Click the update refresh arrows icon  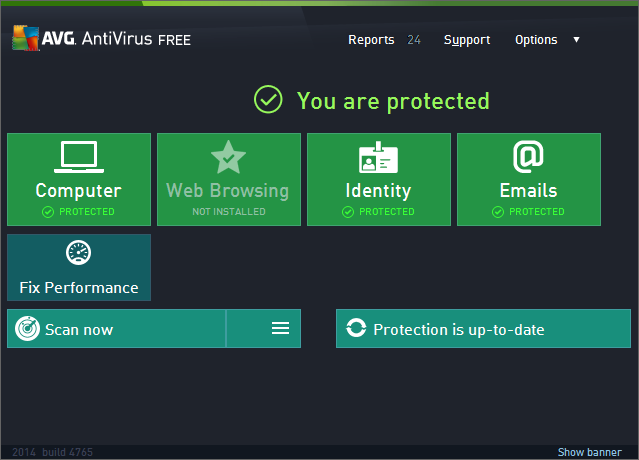point(356,328)
